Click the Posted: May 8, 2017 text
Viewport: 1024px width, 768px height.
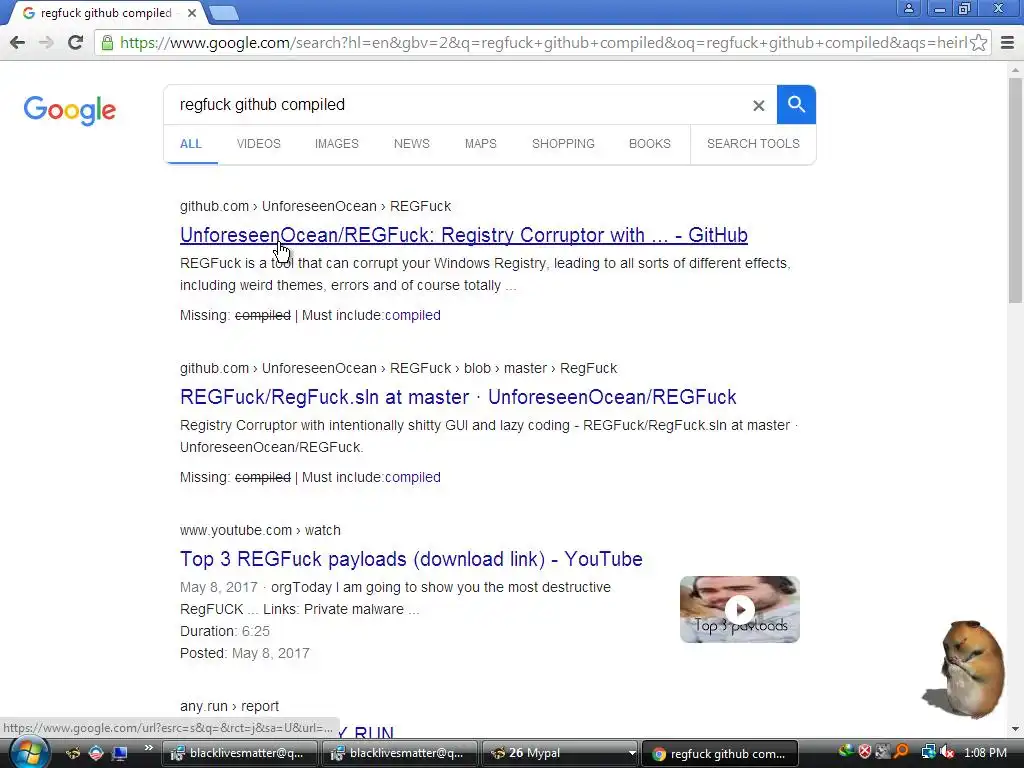pos(245,654)
